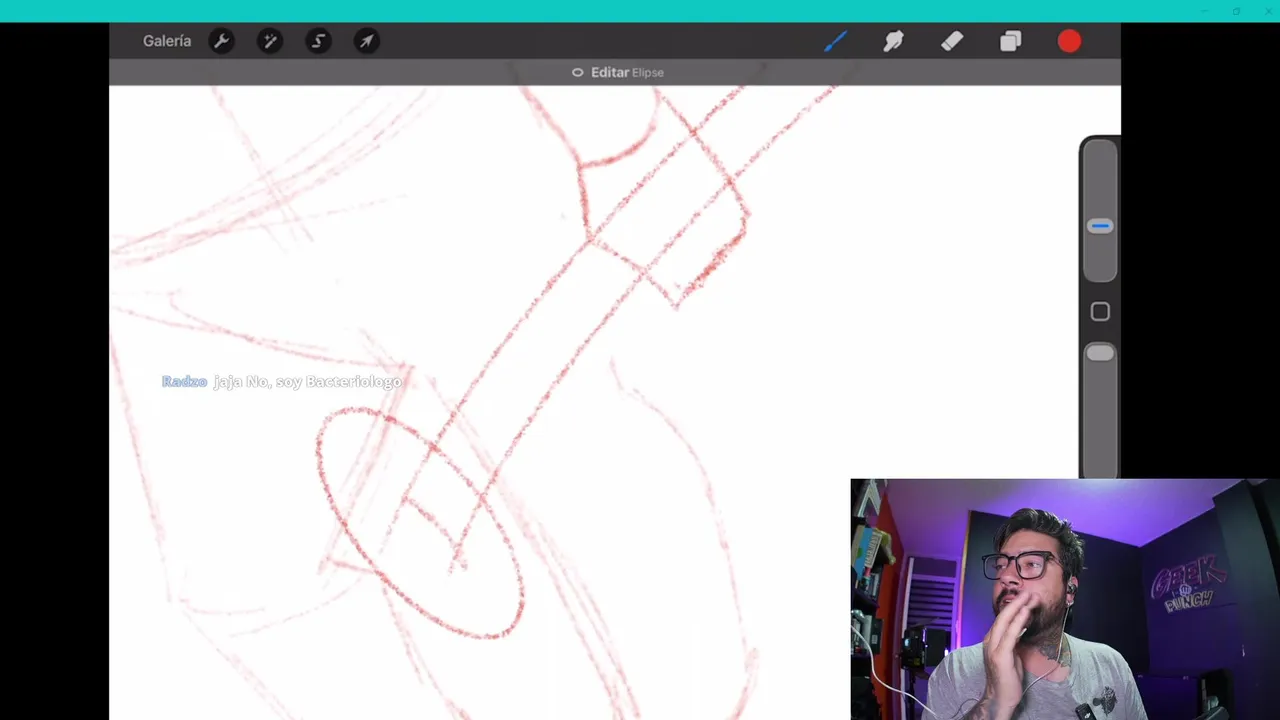
Task: Select the Eraser tool
Action: point(952,41)
